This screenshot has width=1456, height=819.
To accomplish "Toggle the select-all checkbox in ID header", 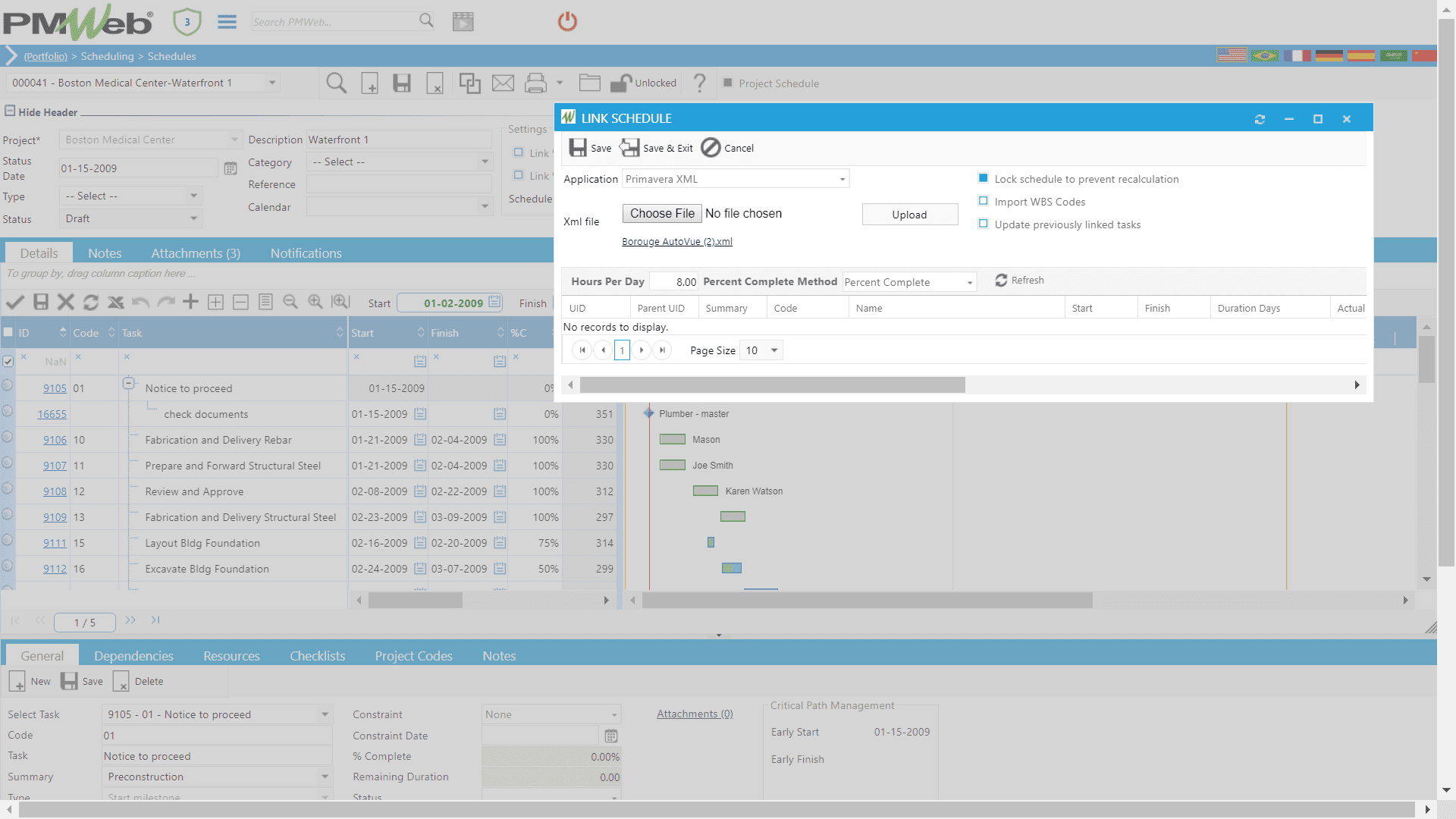I will pyautogui.click(x=8, y=332).
